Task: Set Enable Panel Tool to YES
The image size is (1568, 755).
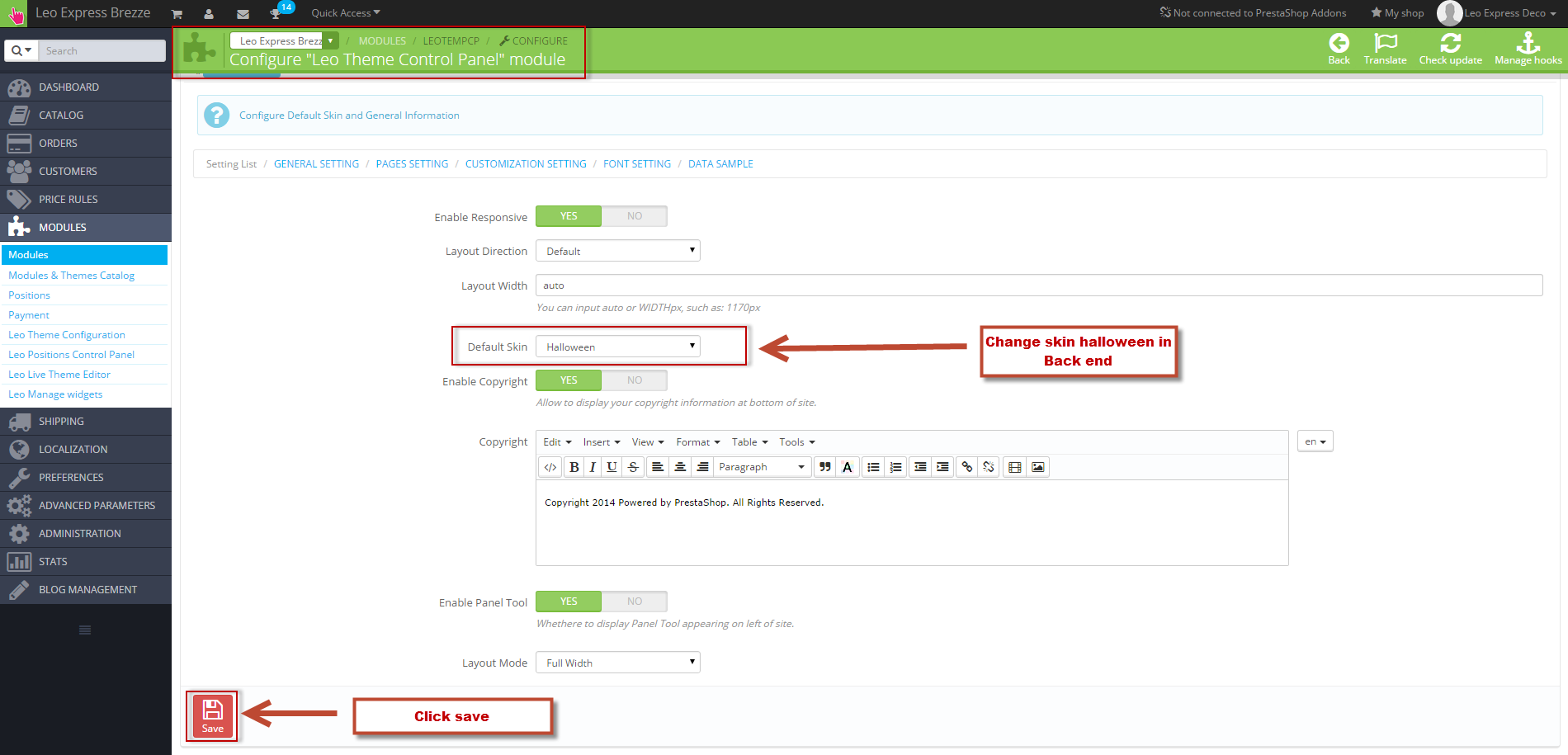Action: pos(569,602)
